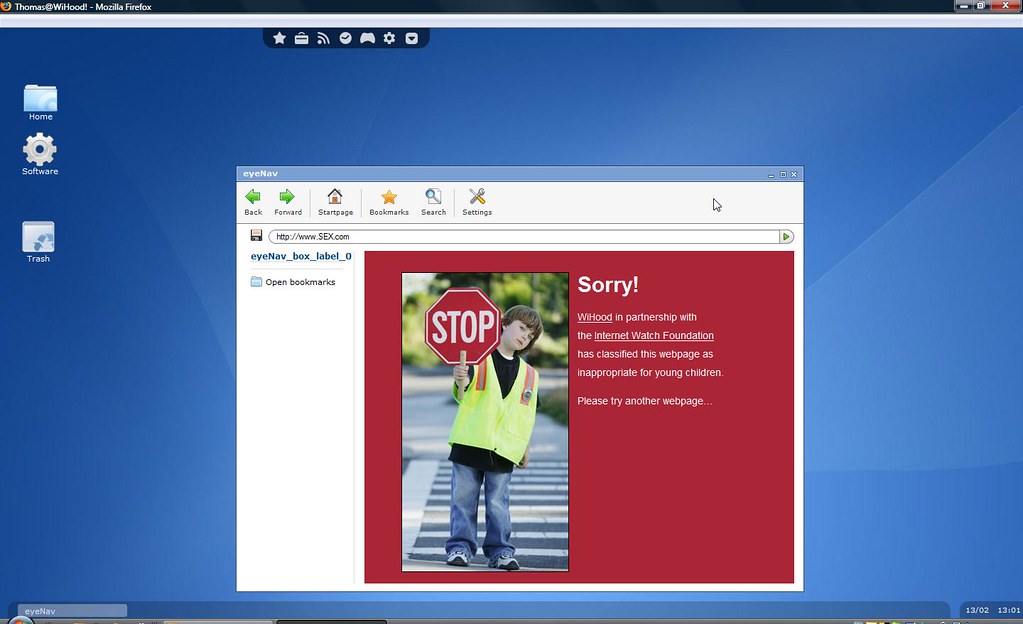
Task: Follow the Internet Watch Foundation link
Action: [x=654, y=335]
